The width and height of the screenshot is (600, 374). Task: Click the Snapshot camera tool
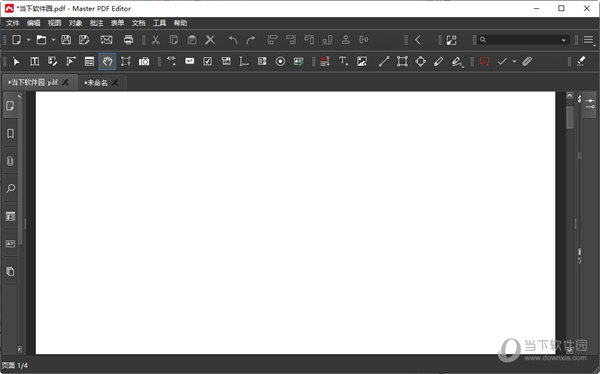click(144, 62)
